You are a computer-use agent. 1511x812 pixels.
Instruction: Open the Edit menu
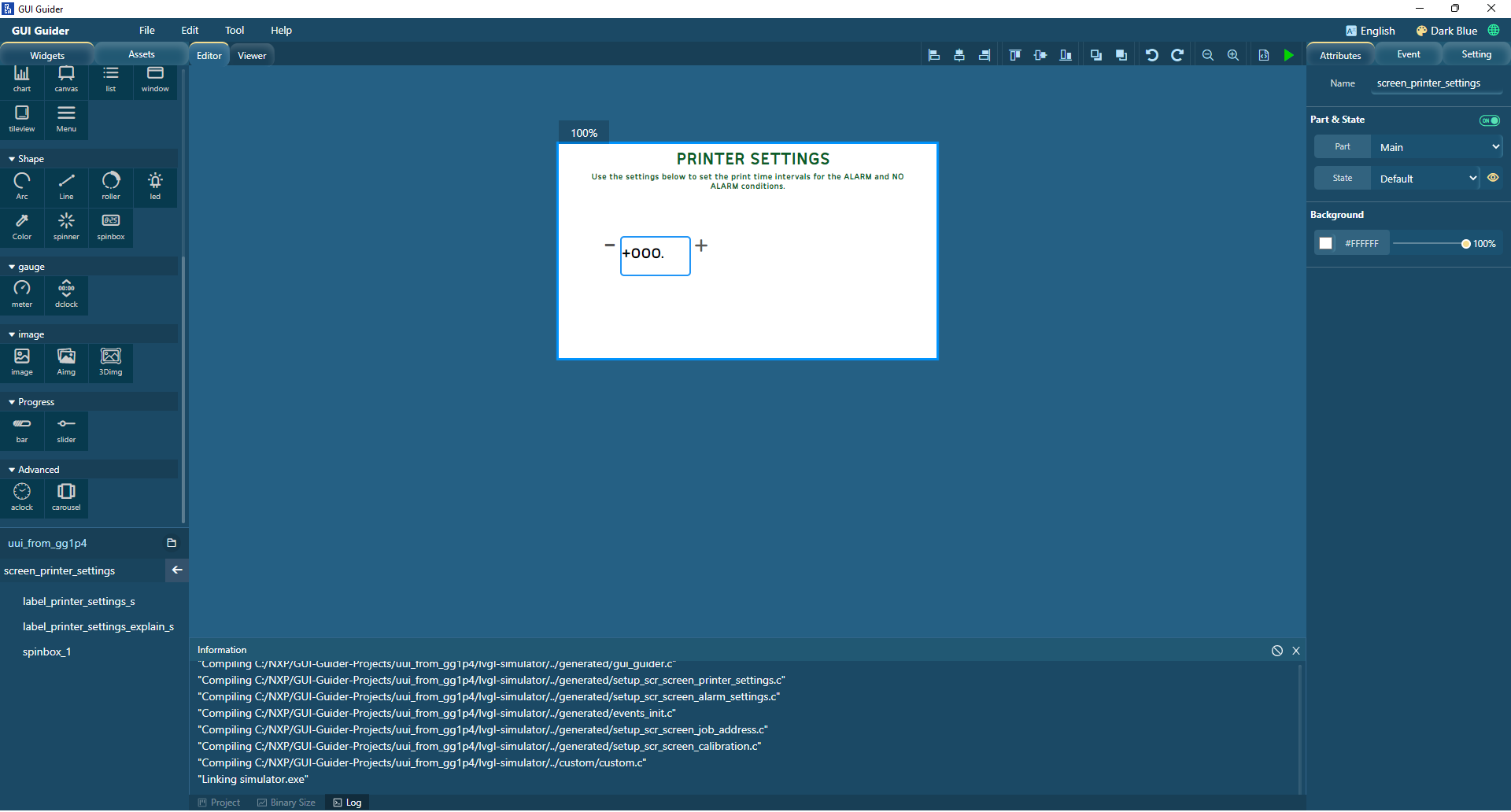tap(190, 31)
